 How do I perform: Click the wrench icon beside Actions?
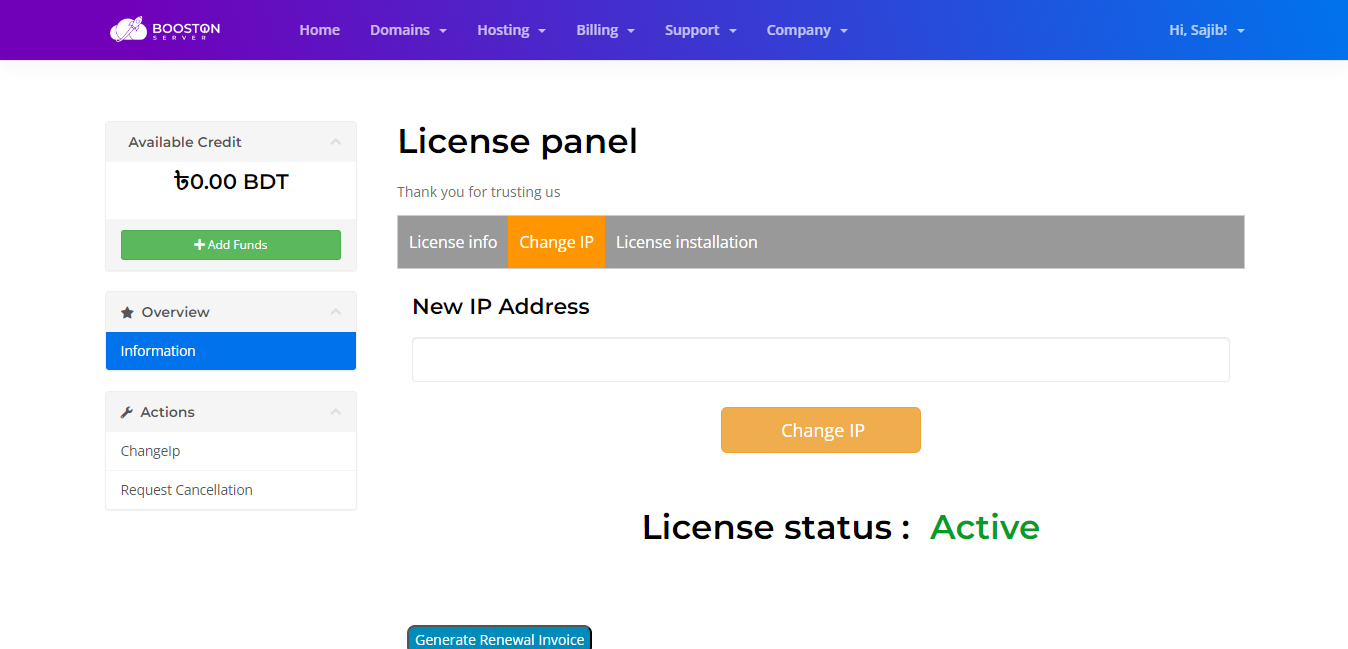127,413
